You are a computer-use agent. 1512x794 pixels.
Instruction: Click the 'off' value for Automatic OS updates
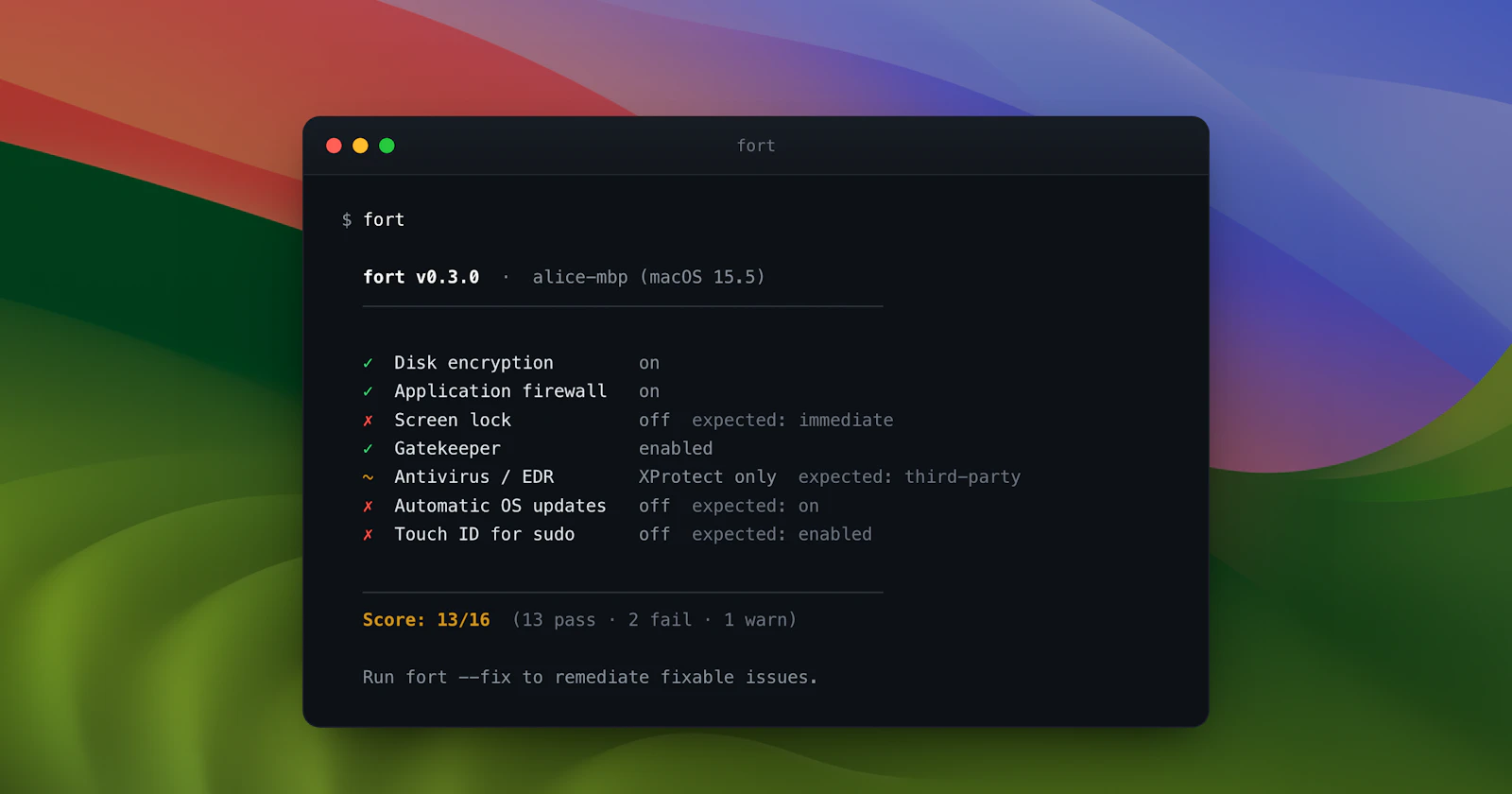(x=654, y=506)
